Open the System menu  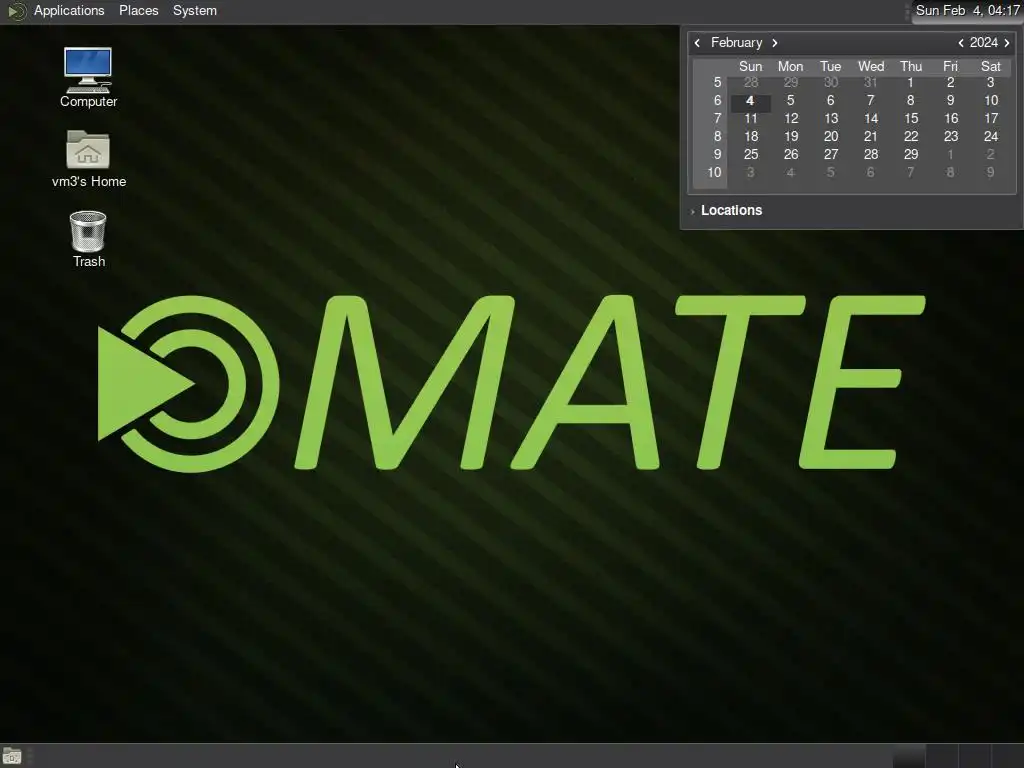195,10
